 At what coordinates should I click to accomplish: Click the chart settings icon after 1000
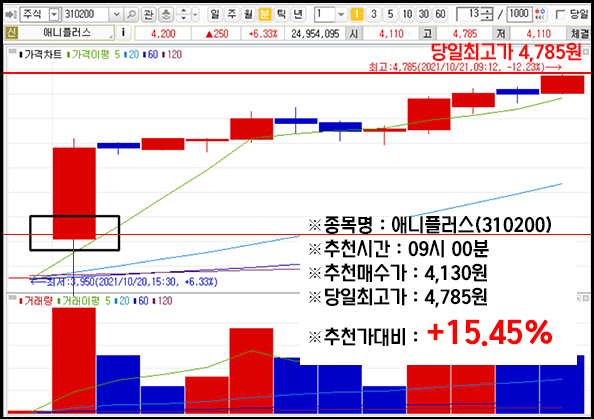pos(540,14)
